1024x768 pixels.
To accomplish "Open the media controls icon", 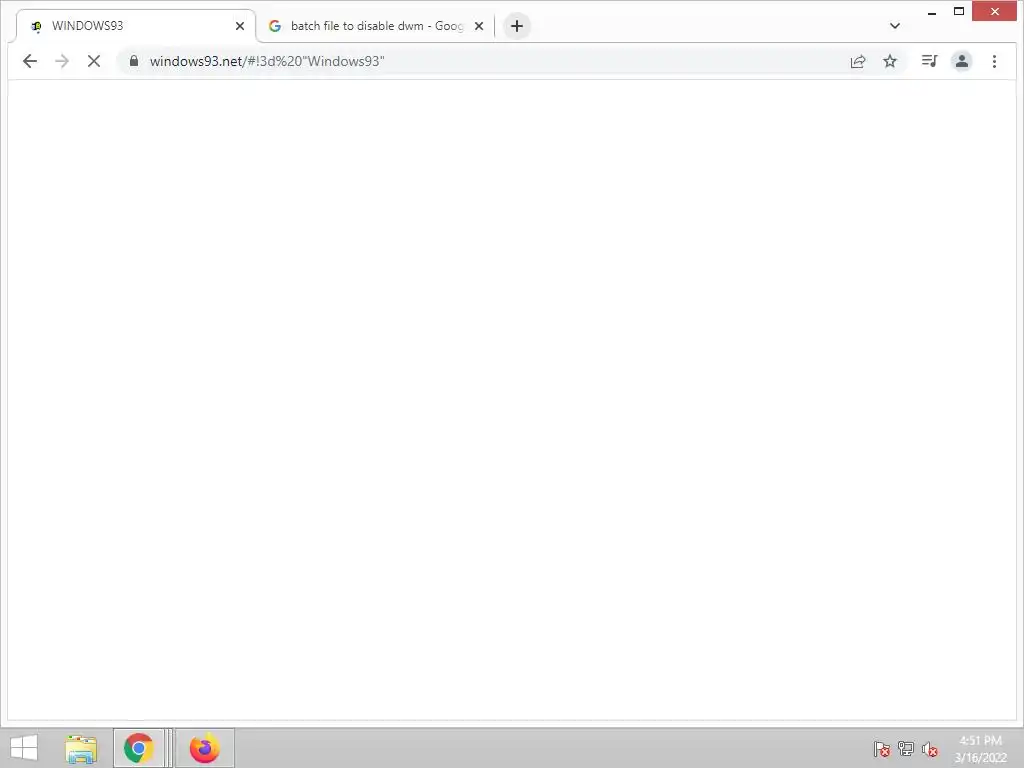I will [x=929, y=61].
